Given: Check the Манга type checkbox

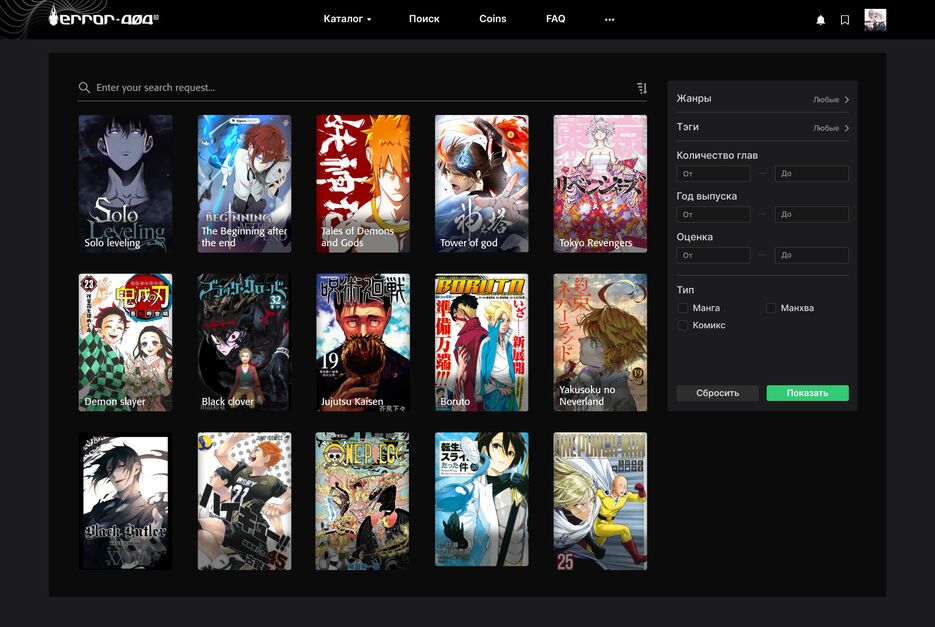Looking at the screenshot, I should pos(683,308).
